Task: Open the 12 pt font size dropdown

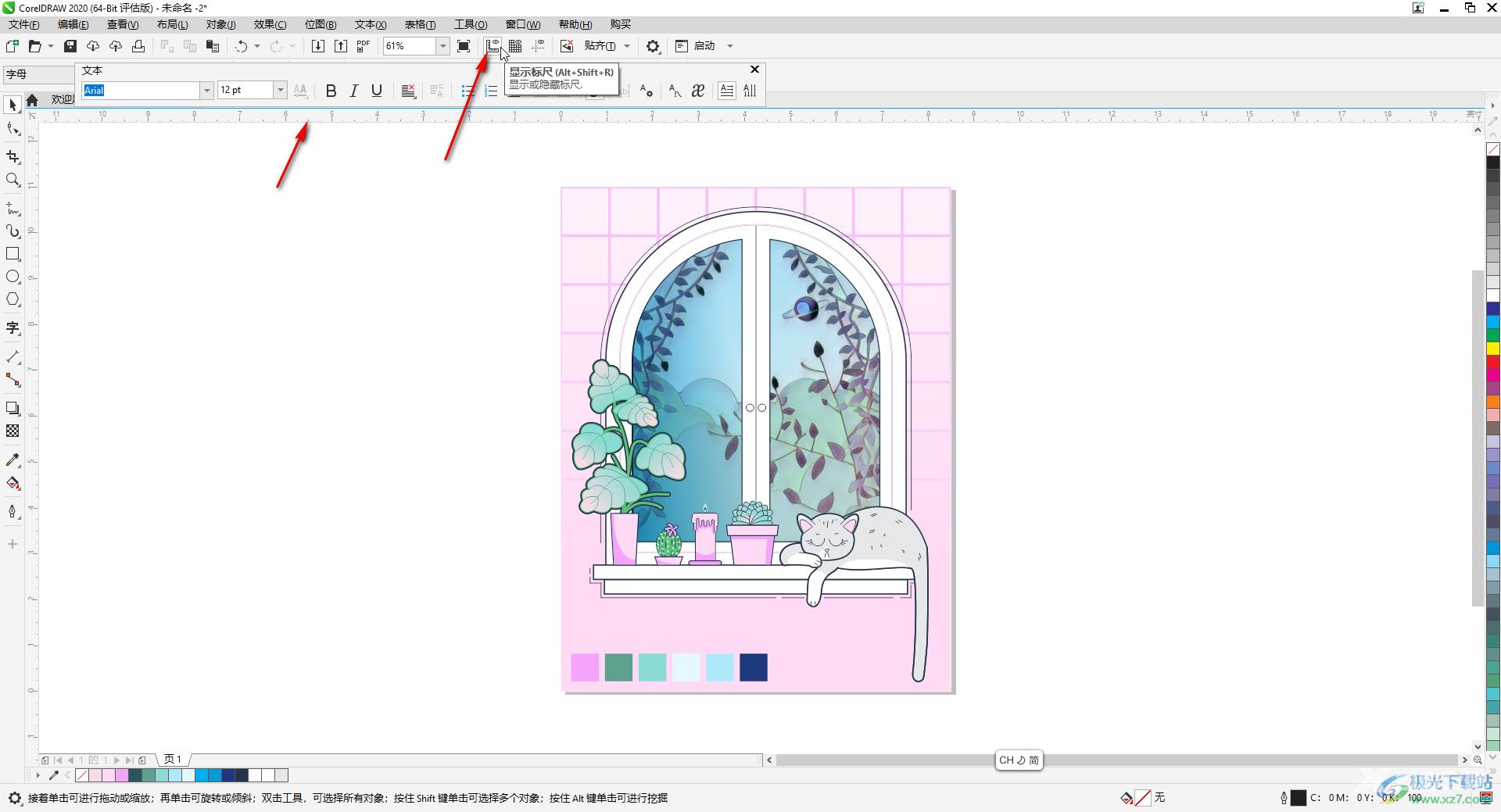Action: click(279, 91)
